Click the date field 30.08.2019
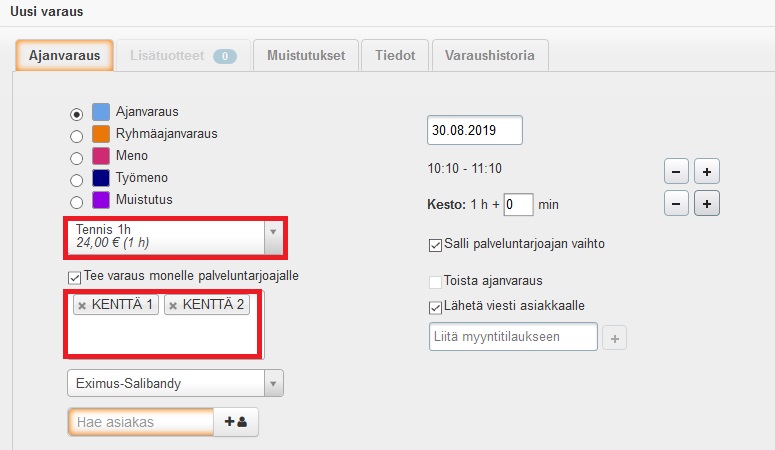Viewport: 775px width, 450px height. point(474,130)
